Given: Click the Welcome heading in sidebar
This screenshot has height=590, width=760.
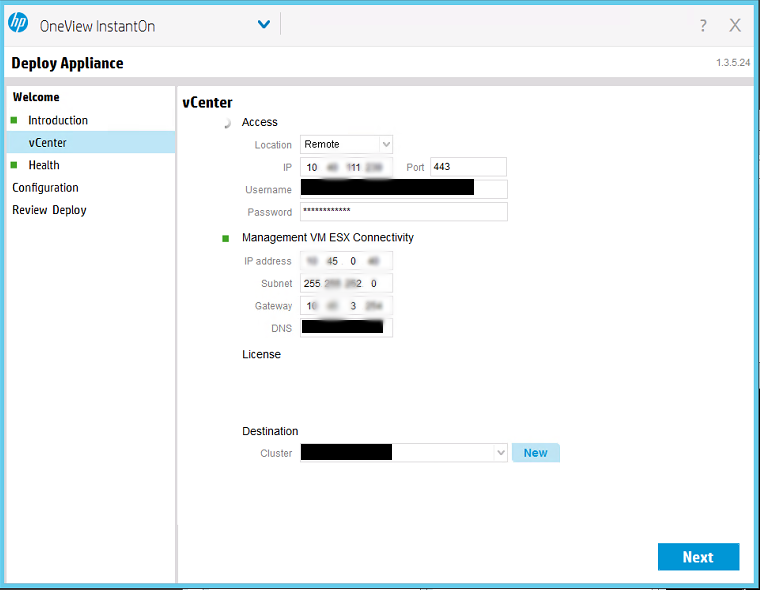Looking at the screenshot, I should (36, 97).
